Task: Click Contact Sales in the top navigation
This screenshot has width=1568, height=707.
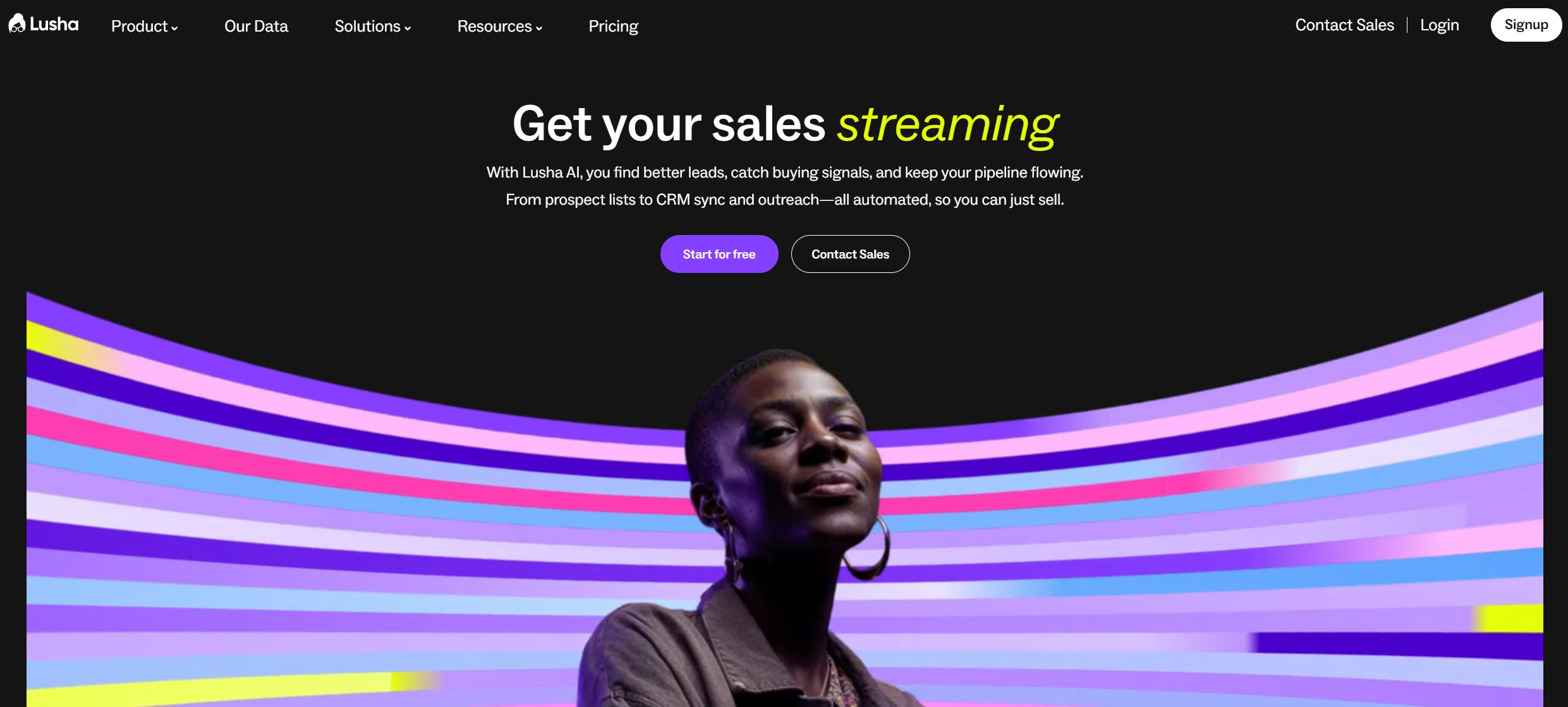Action: 1344,25
